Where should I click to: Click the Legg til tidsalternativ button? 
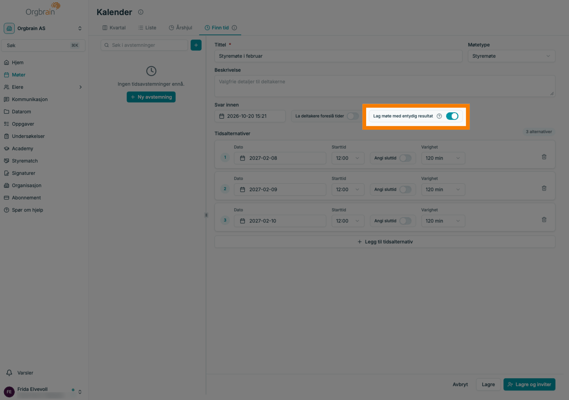click(385, 242)
